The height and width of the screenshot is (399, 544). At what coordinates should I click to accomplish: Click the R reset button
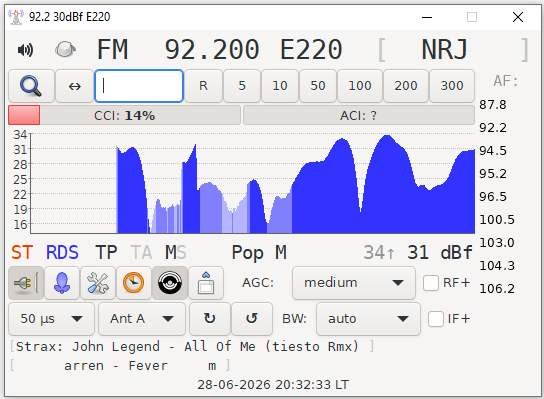click(x=203, y=86)
